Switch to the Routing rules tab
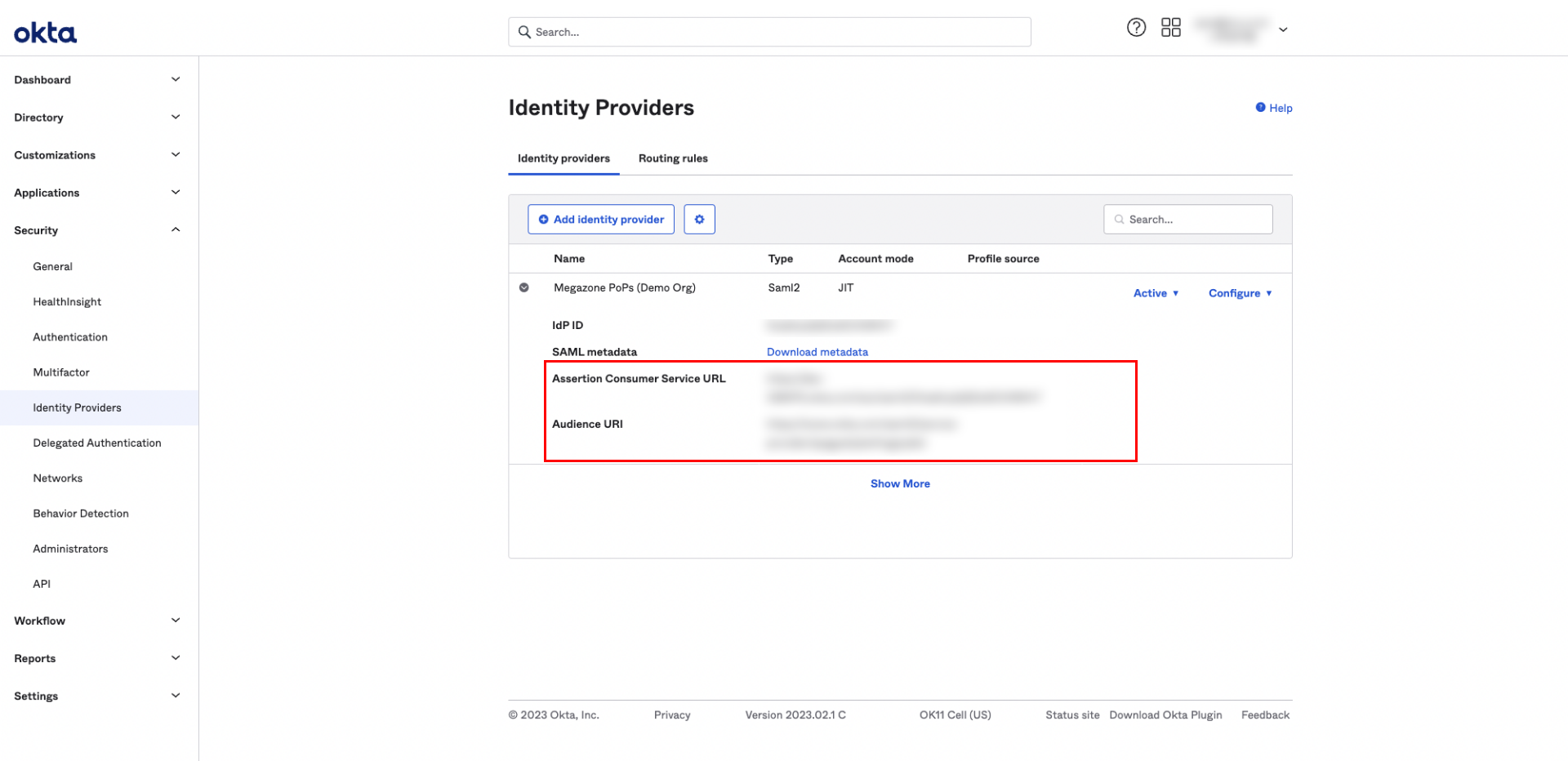This screenshot has height=761, width=1568. pos(673,158)
